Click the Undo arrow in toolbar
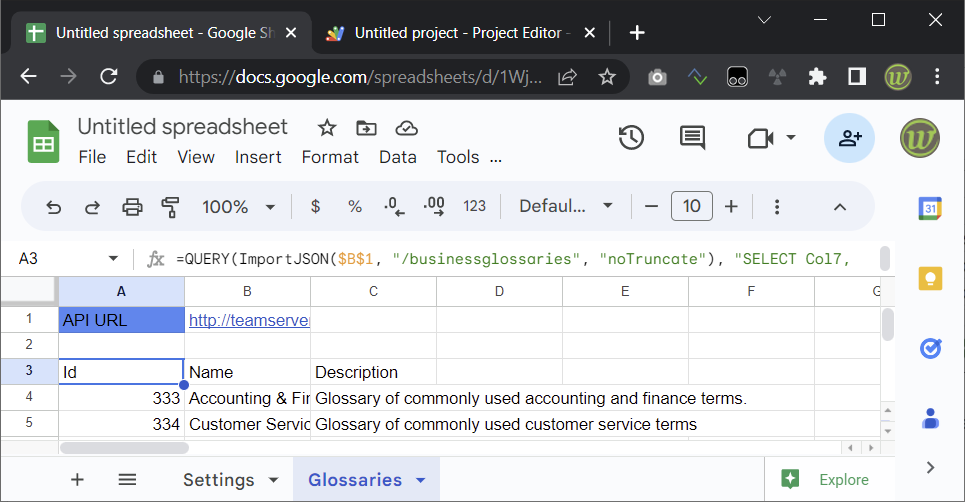965x502 pixels. click(x=54, y=207)
